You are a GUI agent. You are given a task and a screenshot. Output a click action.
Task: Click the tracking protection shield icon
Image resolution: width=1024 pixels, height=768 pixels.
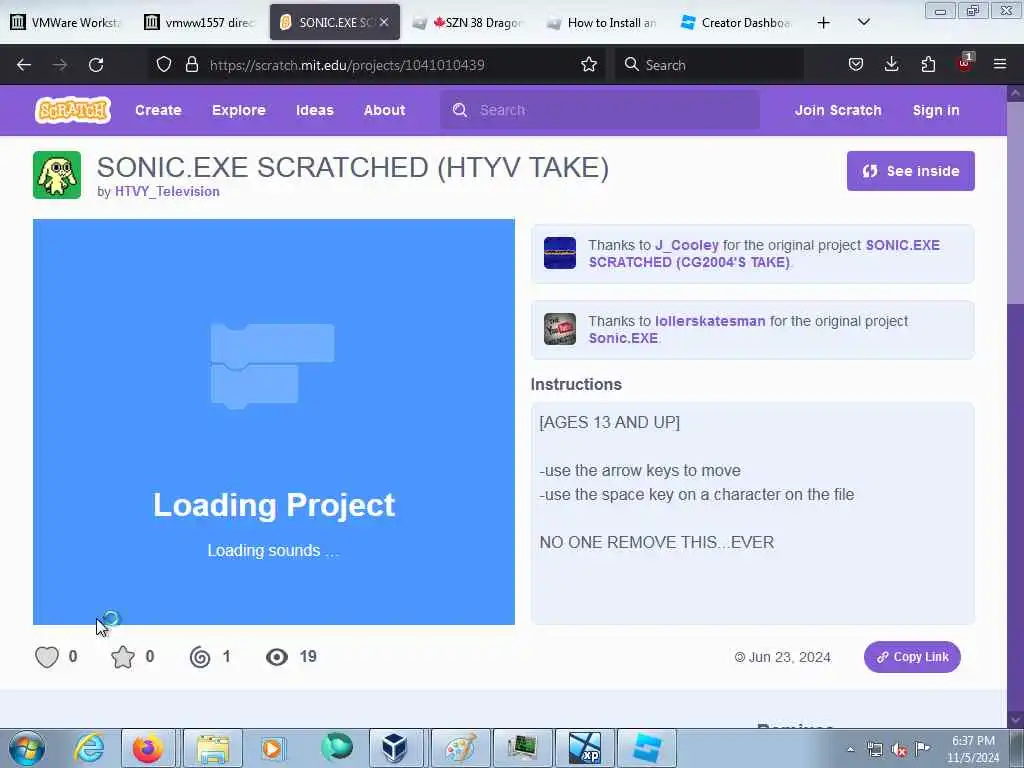[x=164, y=65]
